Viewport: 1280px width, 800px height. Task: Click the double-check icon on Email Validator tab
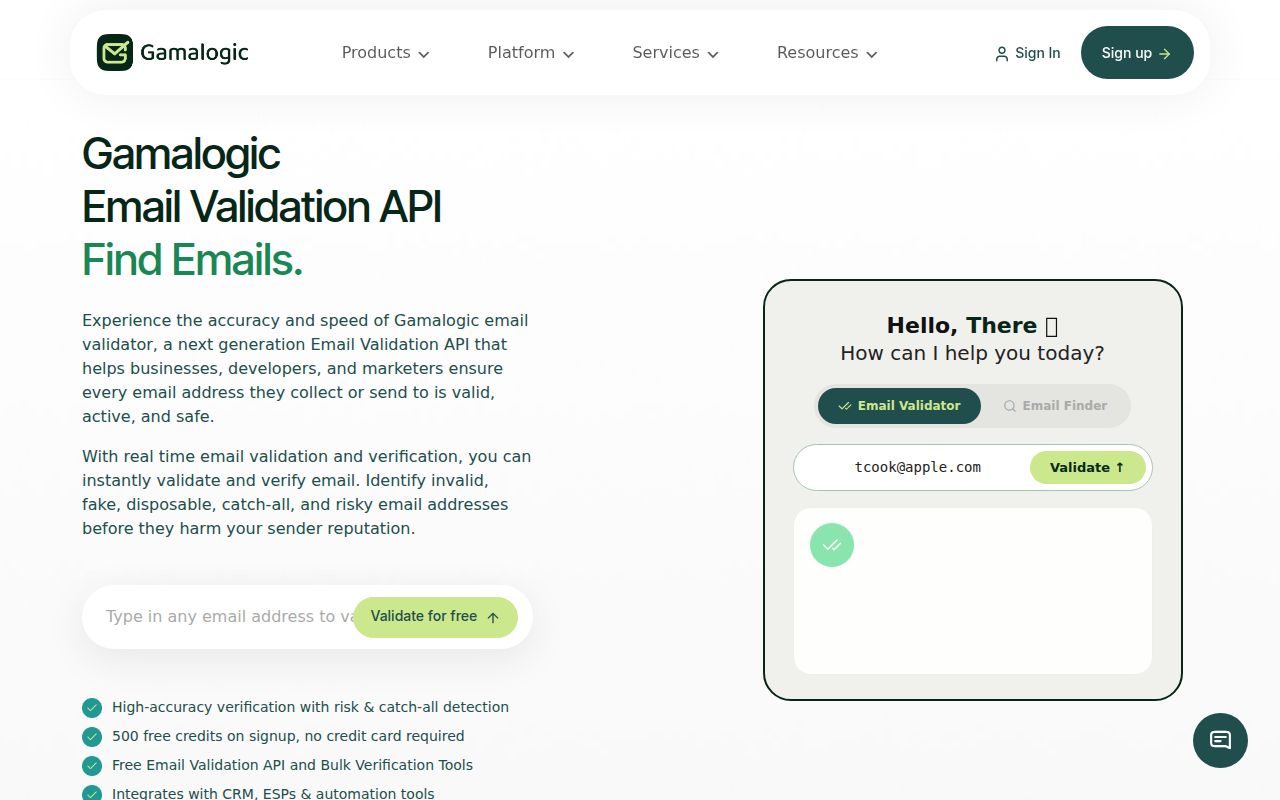tap(845, 406)
